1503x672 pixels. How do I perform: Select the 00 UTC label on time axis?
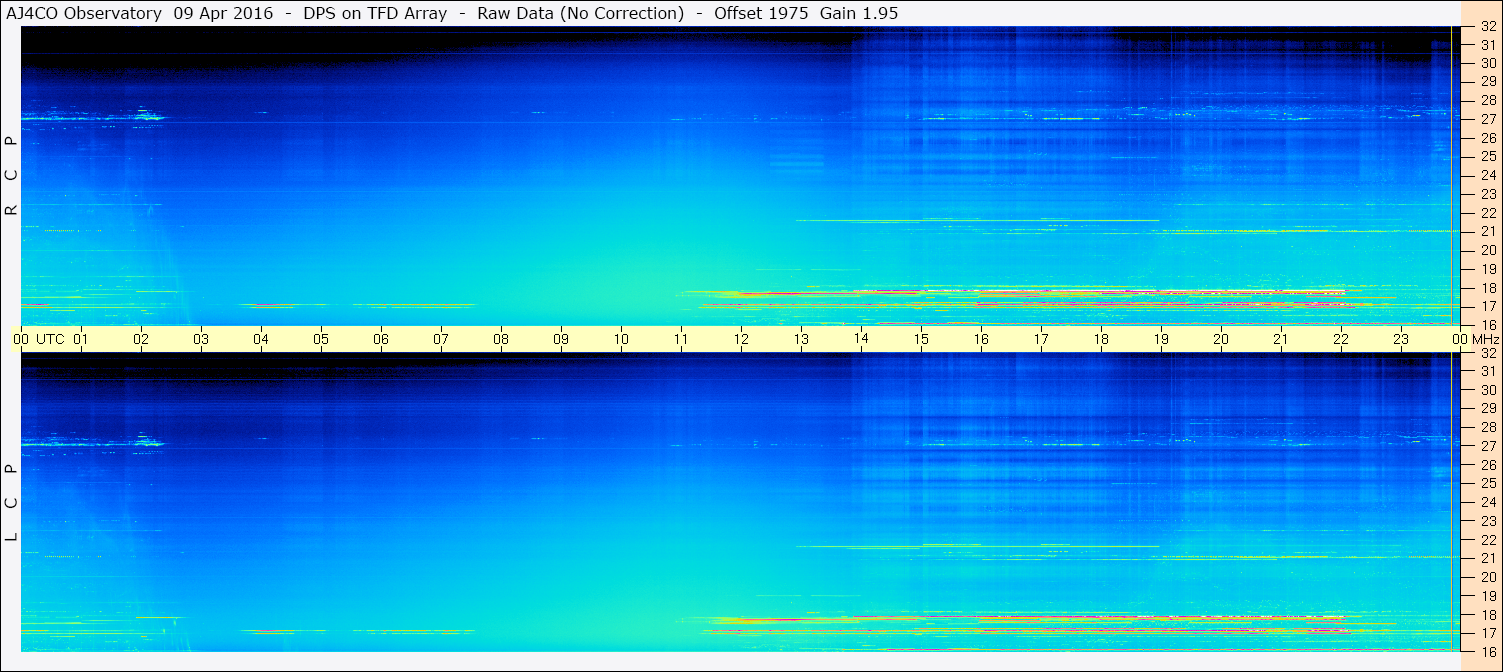(x=39, y=339)
